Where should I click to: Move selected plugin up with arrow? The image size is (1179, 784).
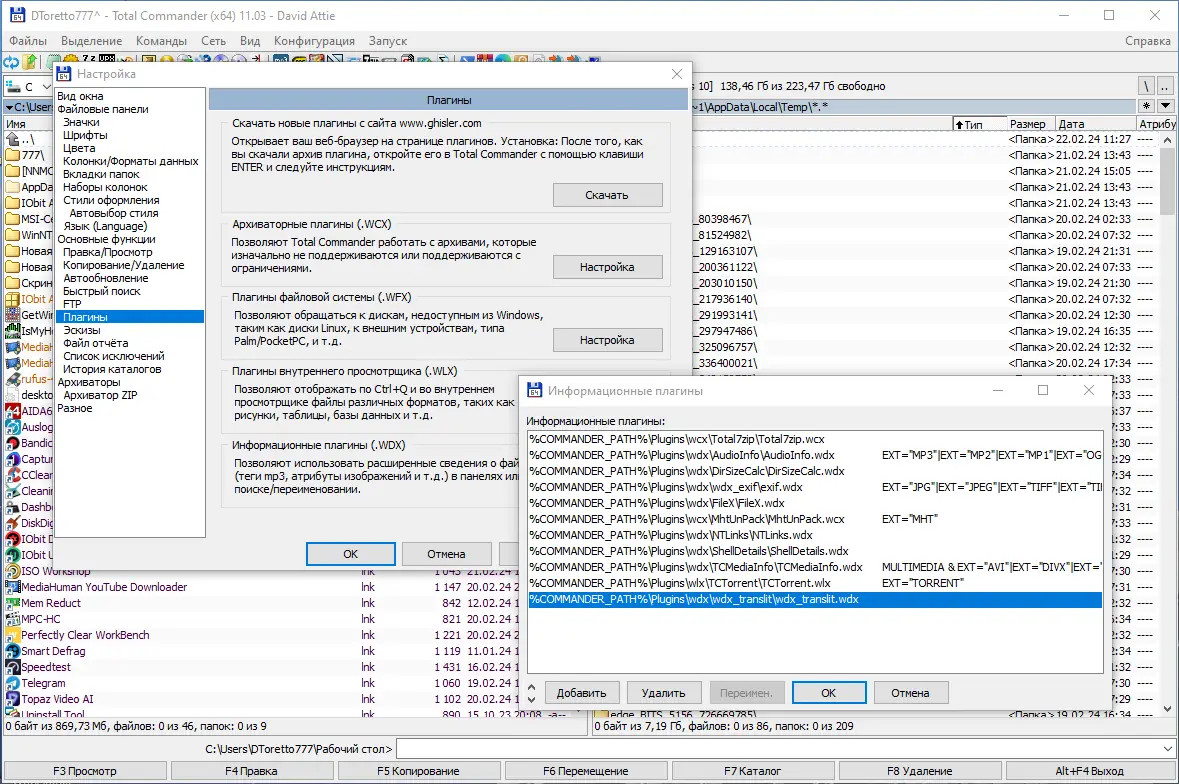point(532,687)
